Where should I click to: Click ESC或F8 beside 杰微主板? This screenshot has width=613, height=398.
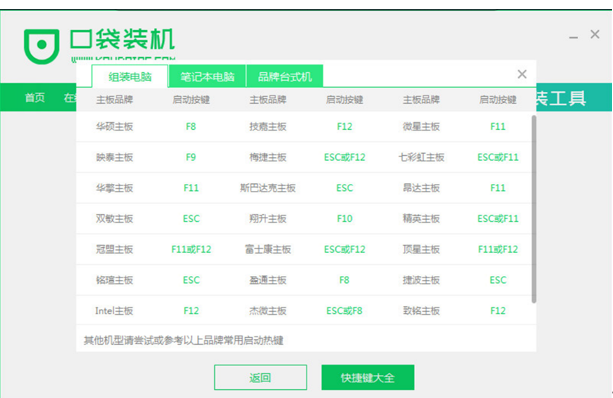(344, 311)
